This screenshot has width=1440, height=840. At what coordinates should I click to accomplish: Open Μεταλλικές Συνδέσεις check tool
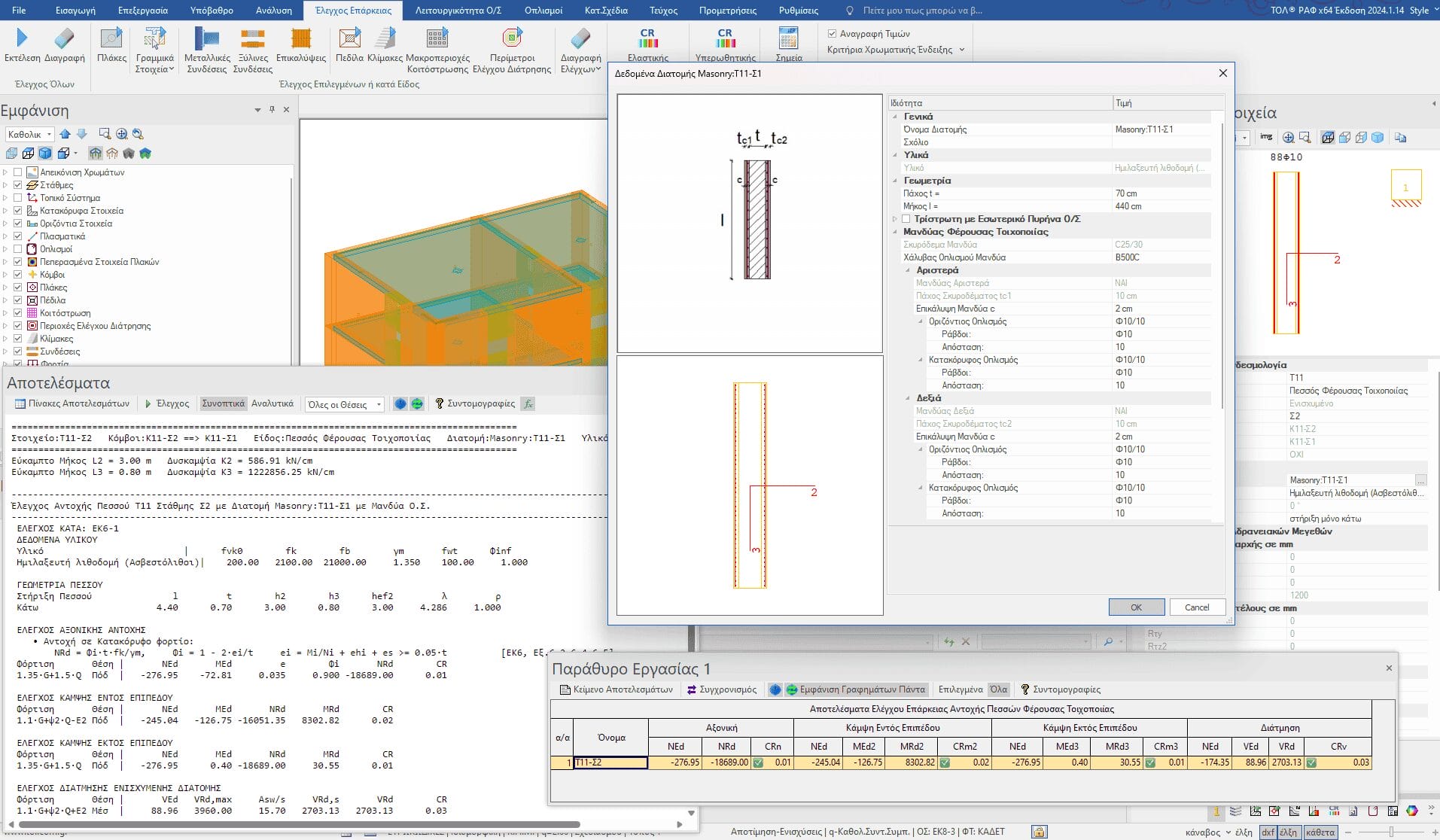[206, 39]
